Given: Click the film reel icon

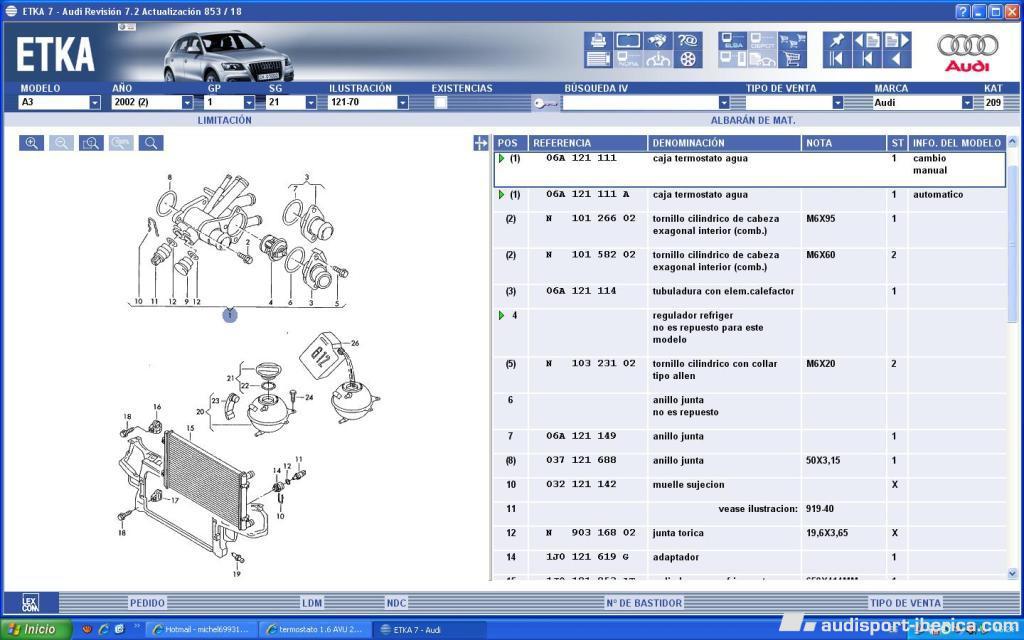Looking at the screenshot, I should [x=687, y=59].
